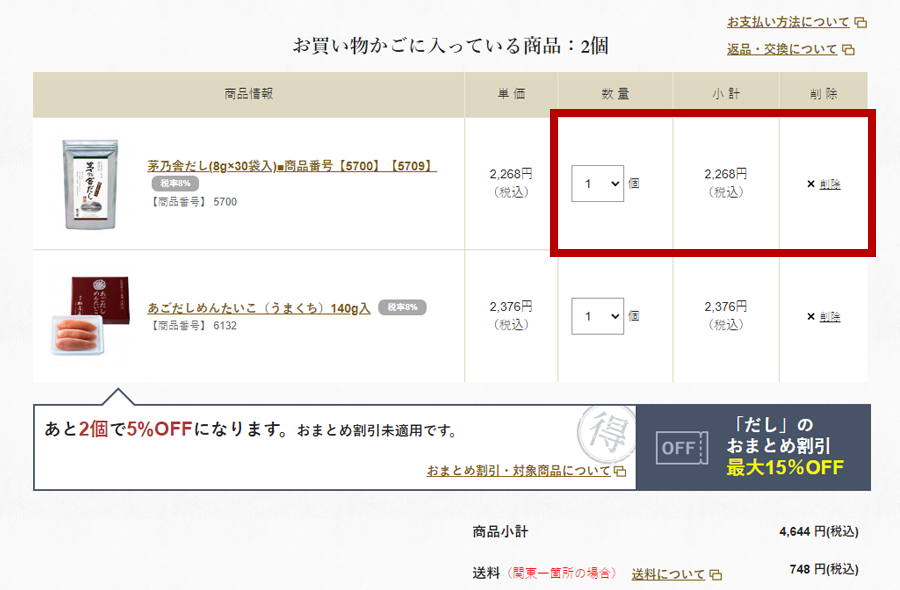Viewport: 900px width, 590px height.
Task: Click 税率8% badge under 茅乃舎だし
Action: click(x=175, y=184)
